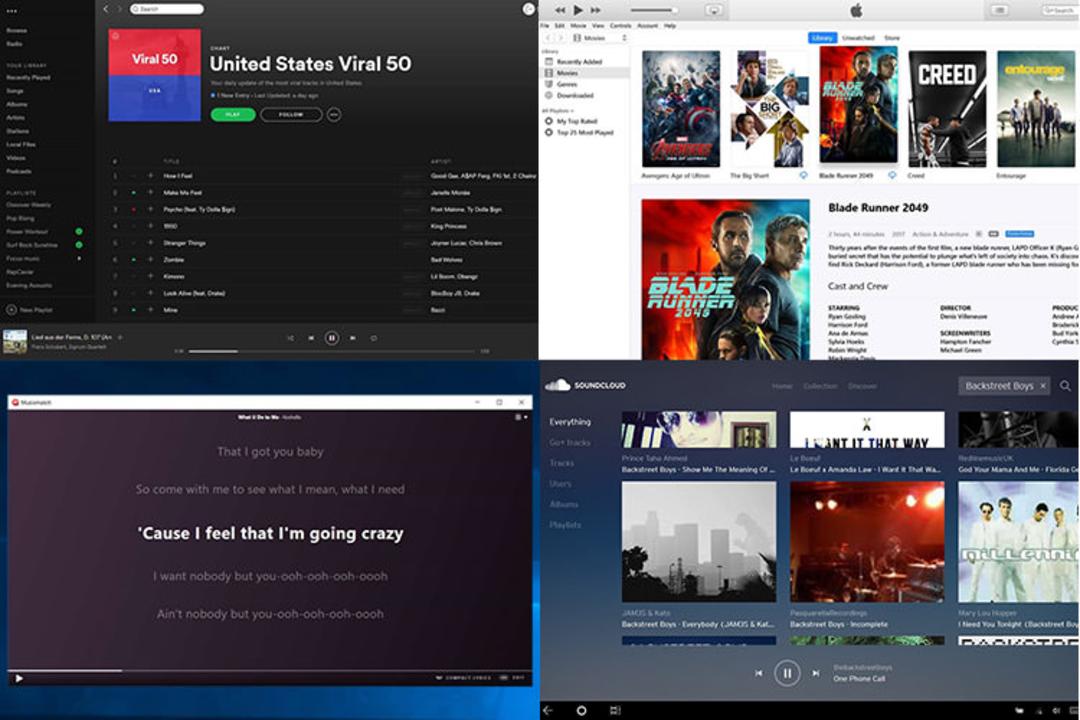The width and height of the screenshot is (1080, 720).
Task: Toggle shuffle in the Spotify player
Action: click(x=290, y=338)
